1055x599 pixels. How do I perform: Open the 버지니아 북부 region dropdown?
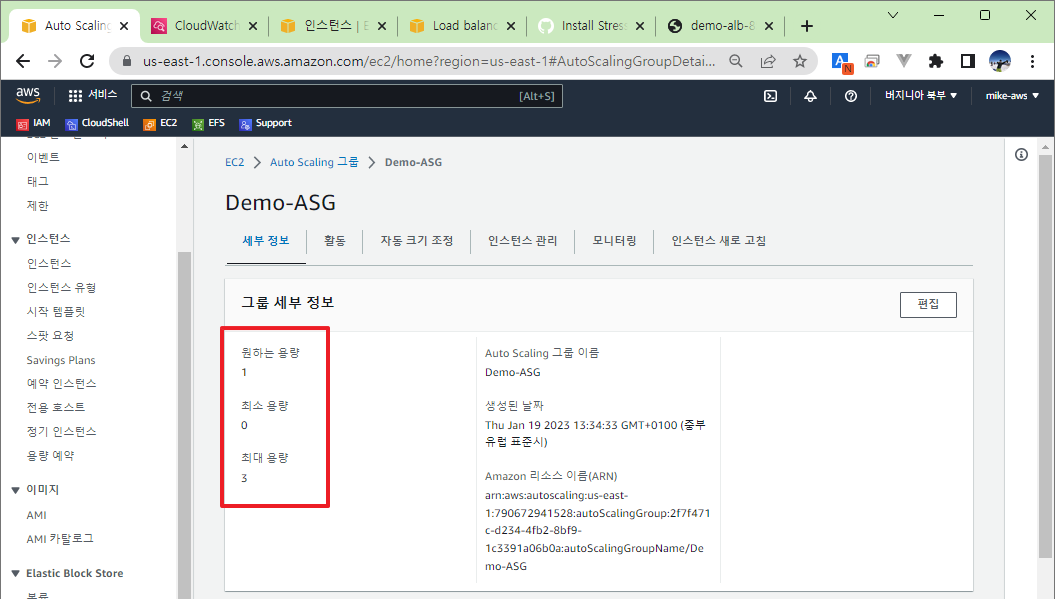click(920, 96)
